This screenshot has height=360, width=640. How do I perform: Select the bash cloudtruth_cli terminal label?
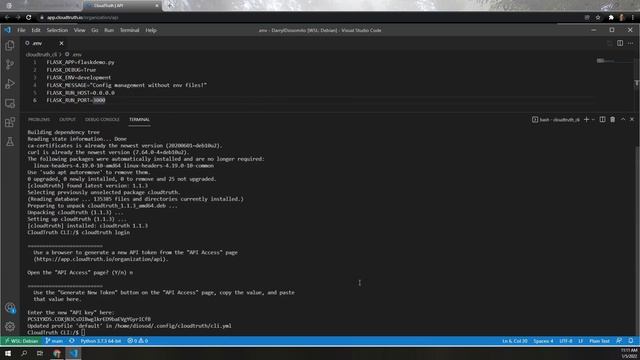[556, 120]
